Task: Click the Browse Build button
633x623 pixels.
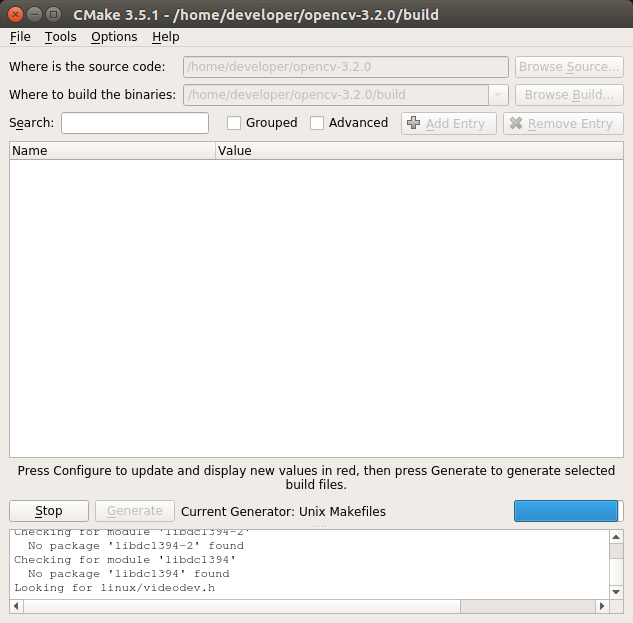Action: coord(569,95)
